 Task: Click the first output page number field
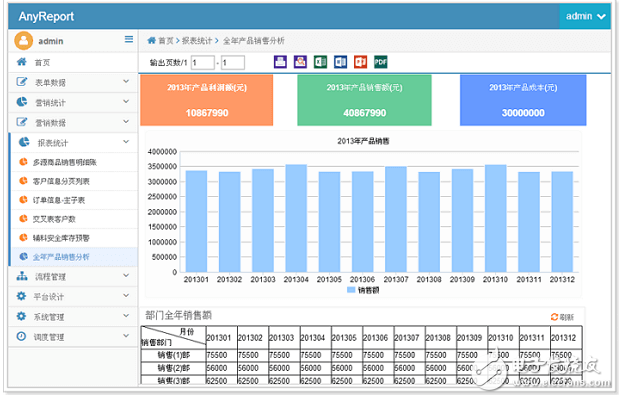[203, 62]
